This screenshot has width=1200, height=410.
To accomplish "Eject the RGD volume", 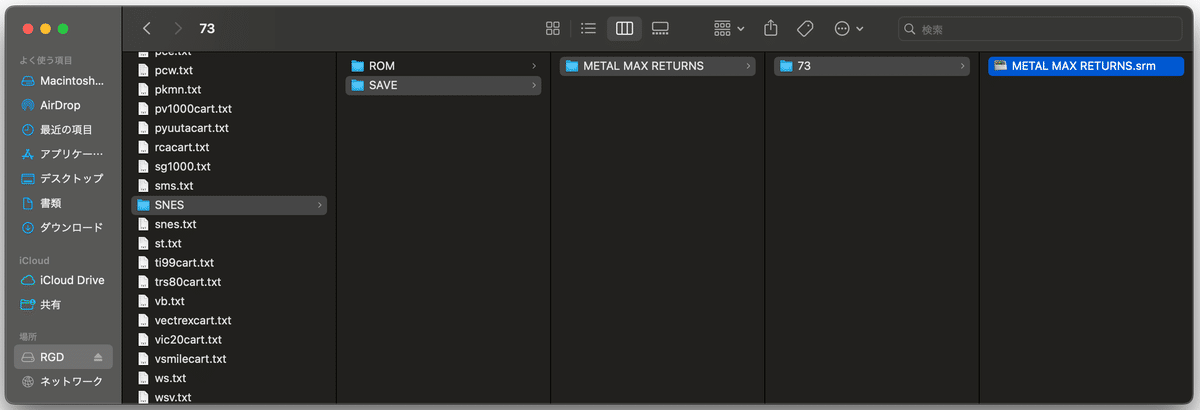I will [98, 357].
